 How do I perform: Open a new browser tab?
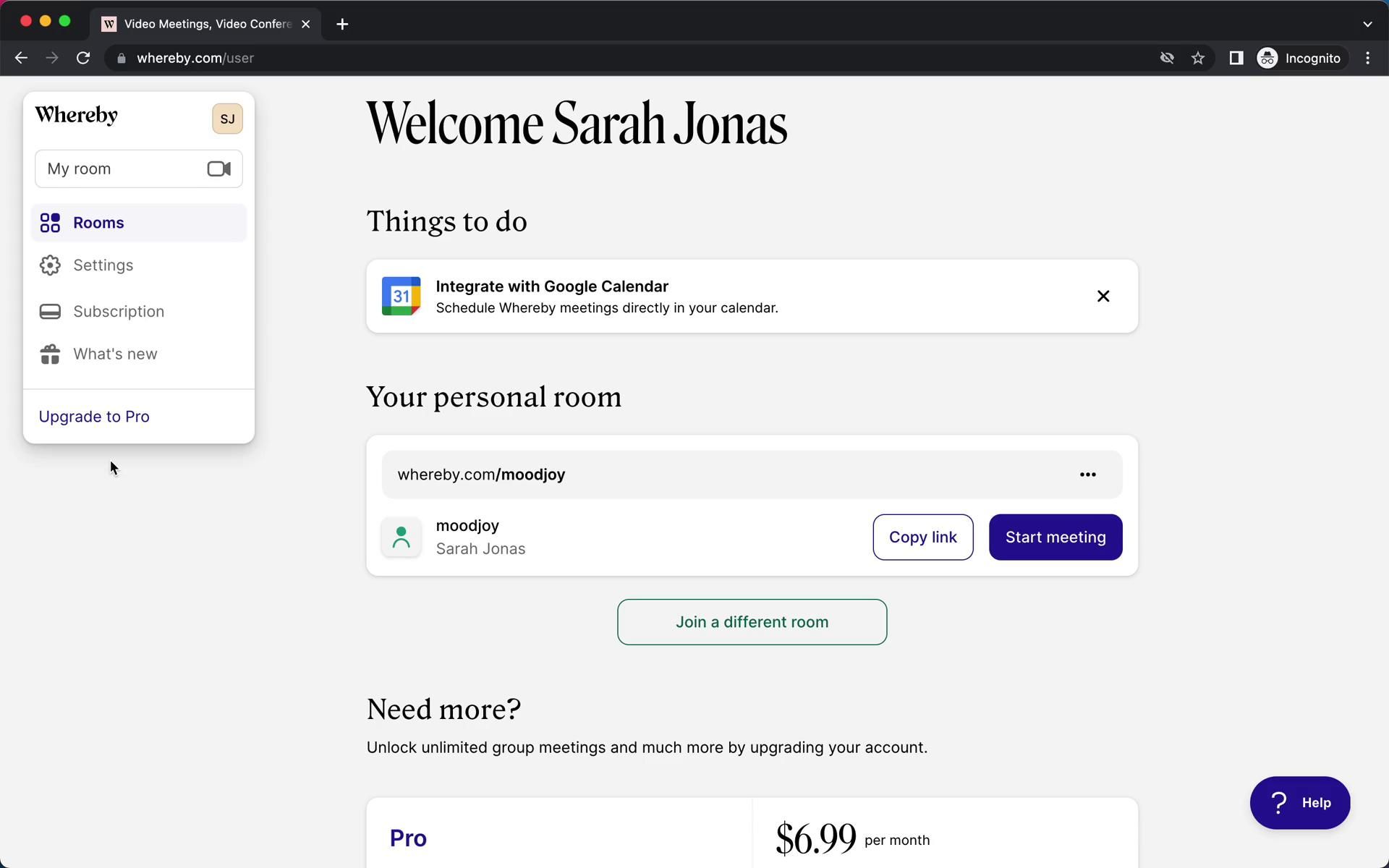pyautogui.click(x=342, y=24)
